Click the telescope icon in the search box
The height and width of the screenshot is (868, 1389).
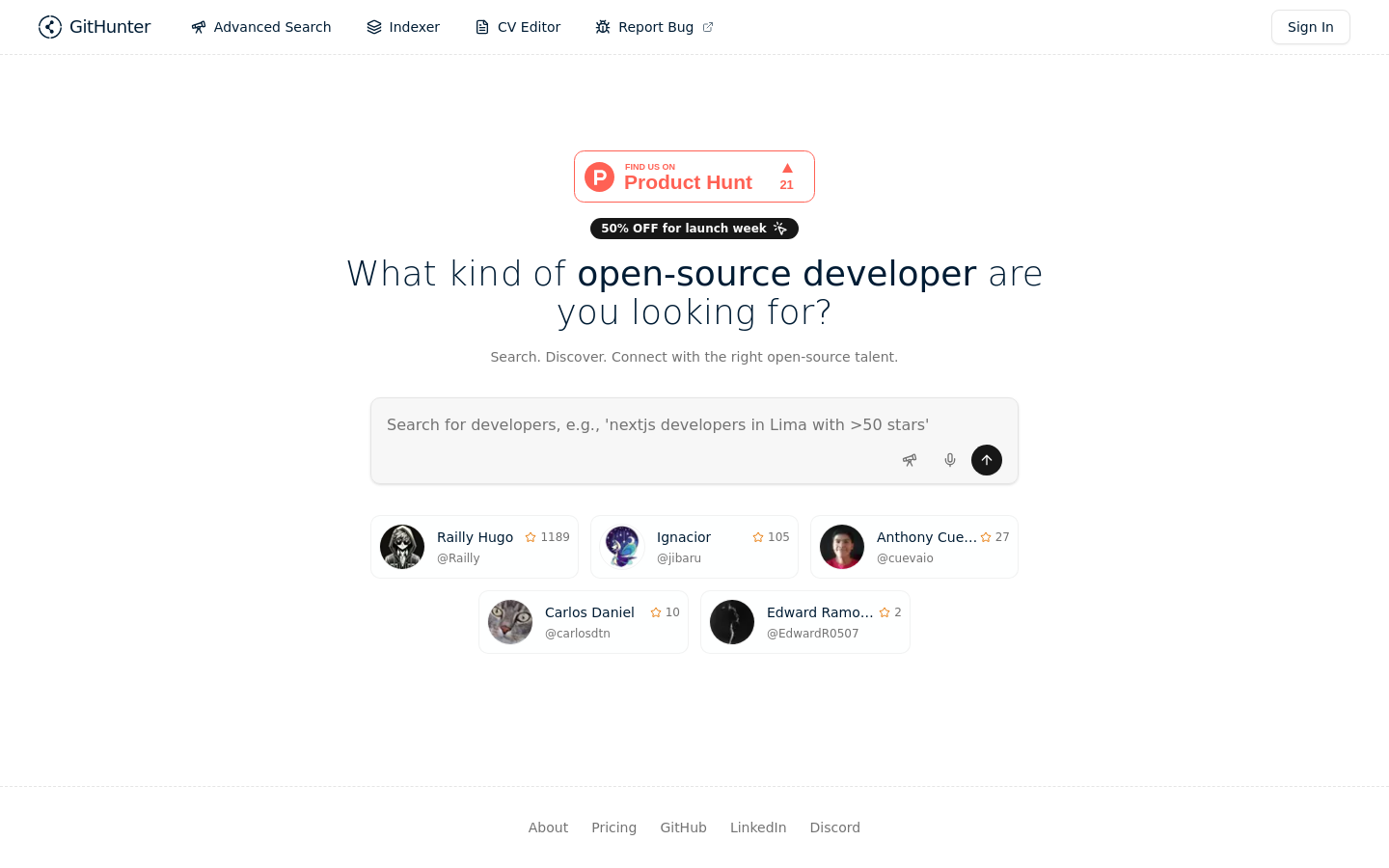(910, 460)
